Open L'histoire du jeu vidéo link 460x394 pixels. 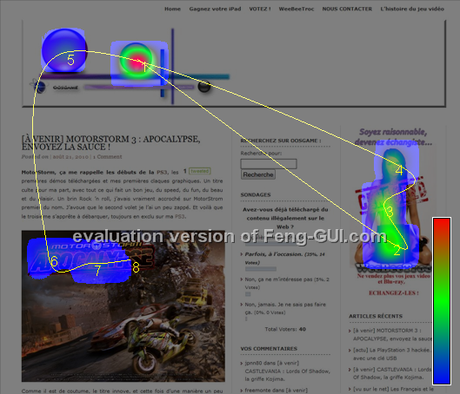[412, 9]
